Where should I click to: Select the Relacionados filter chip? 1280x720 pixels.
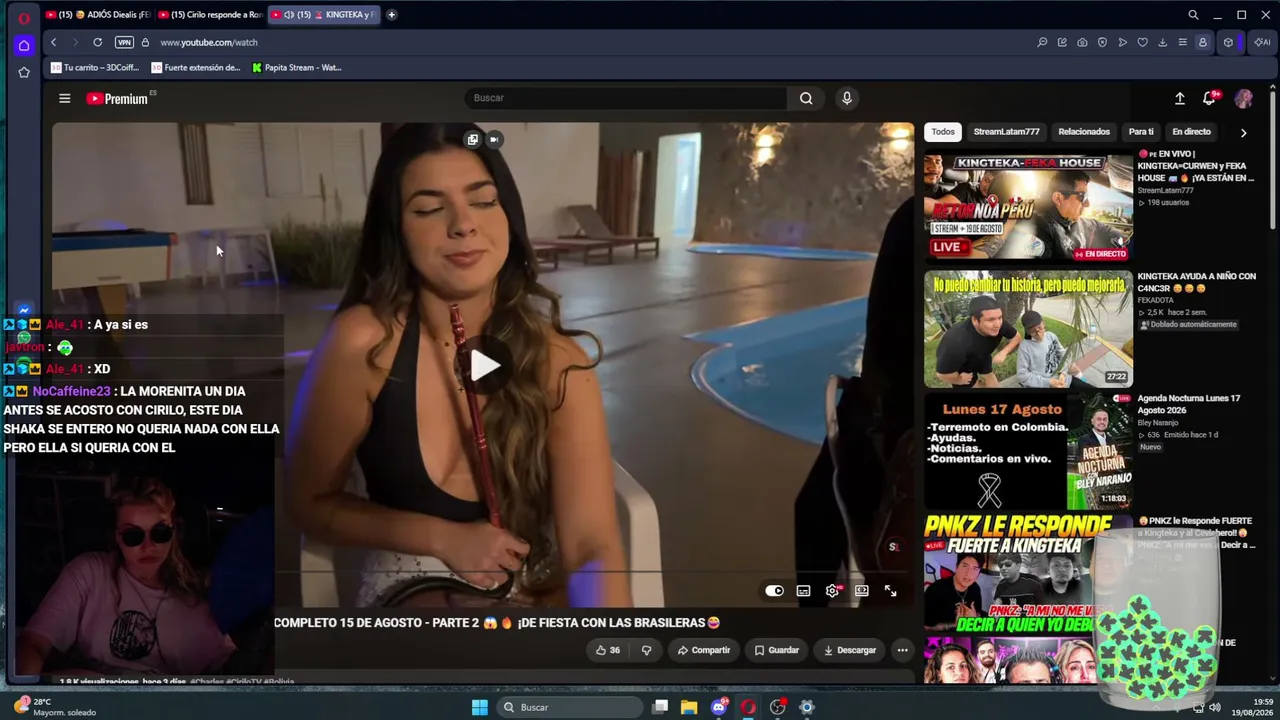click(1084, 132)
